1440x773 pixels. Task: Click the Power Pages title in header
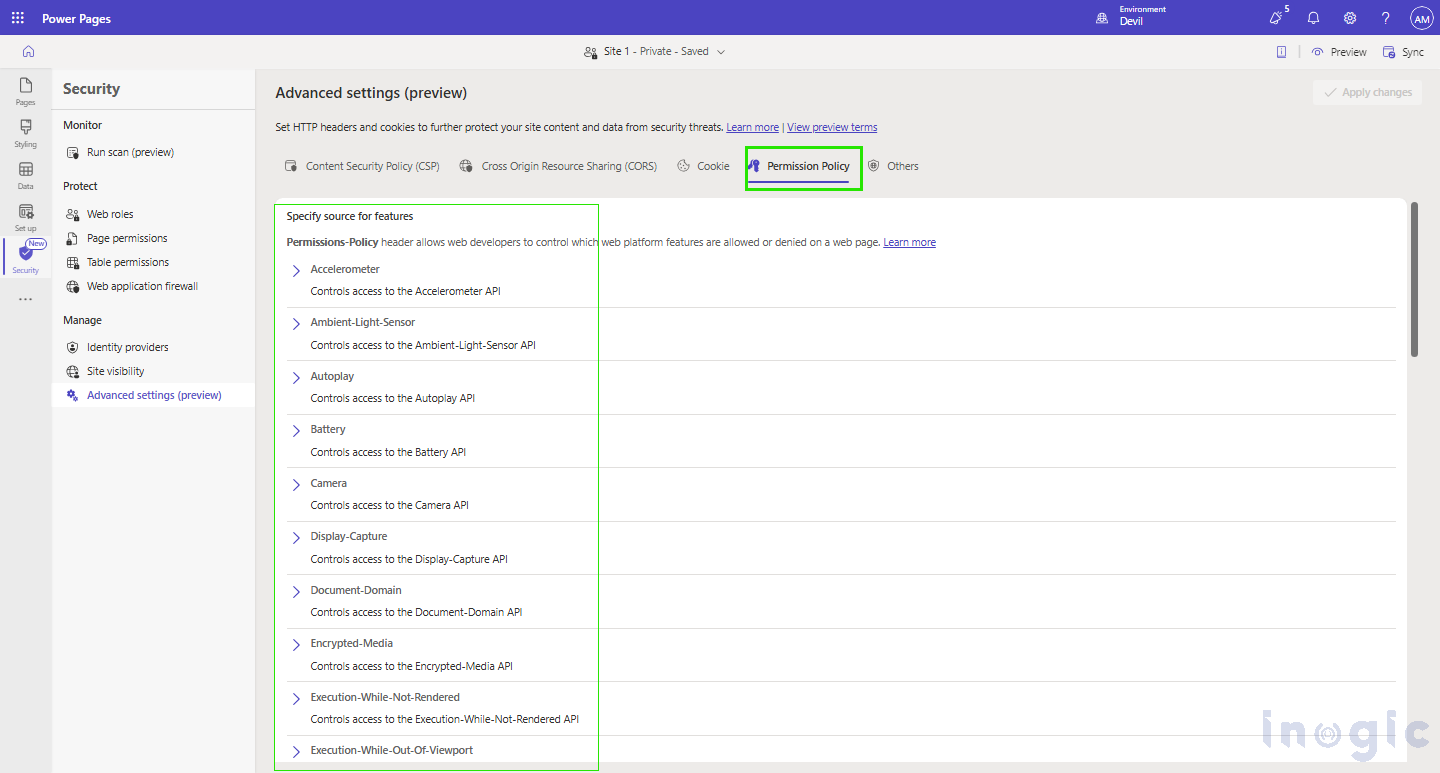point(77,18)
